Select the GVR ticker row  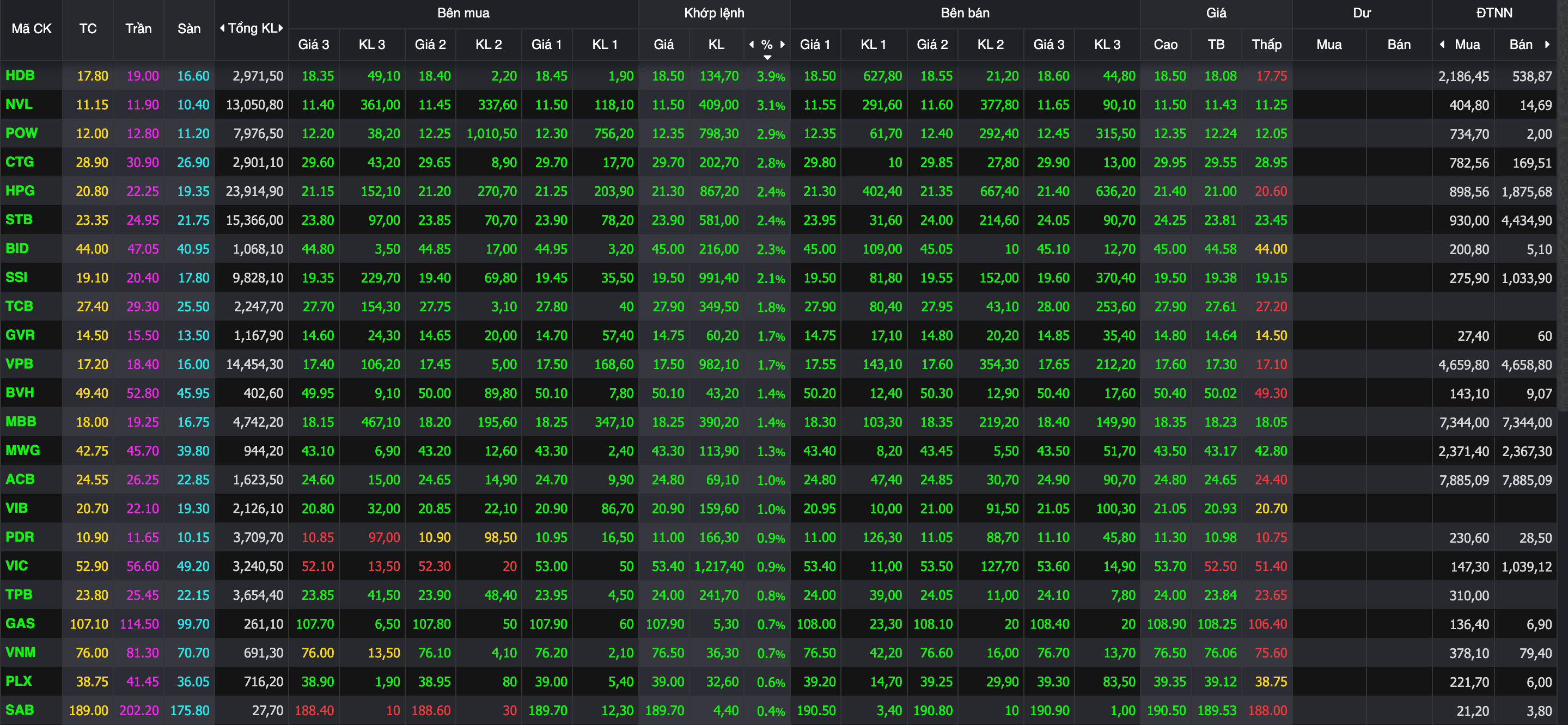pyautogui.click(x=20, y=335)
